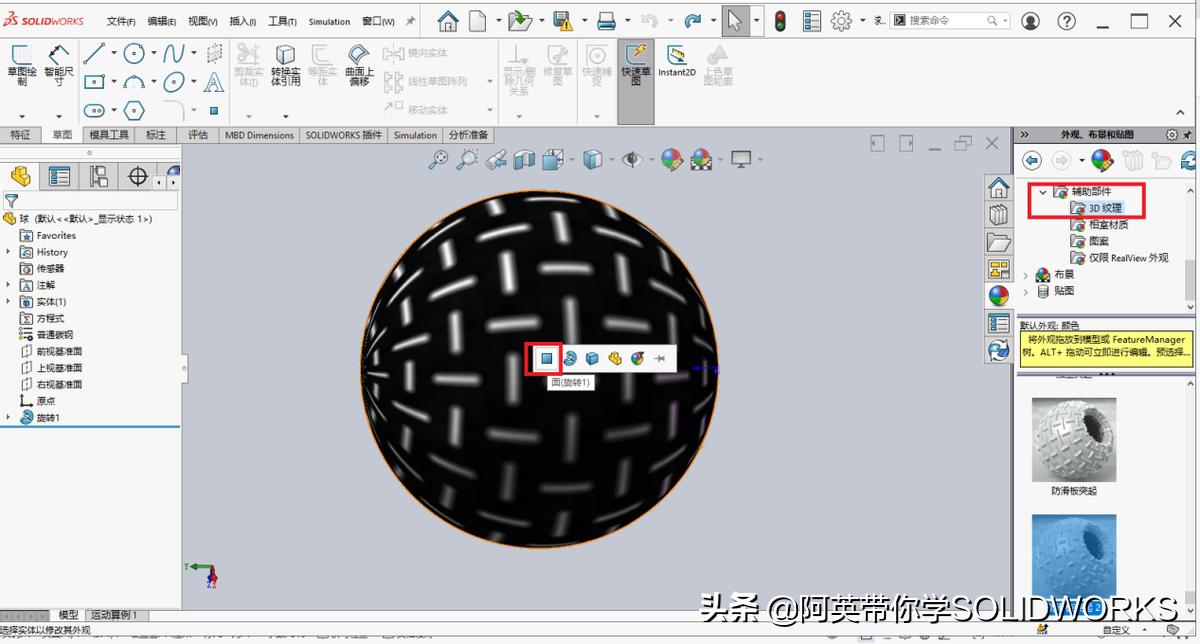Collapse the 辅助部件 tree node
The width and height of the screenshot is (1200, 644).
tap(1043, 191)
